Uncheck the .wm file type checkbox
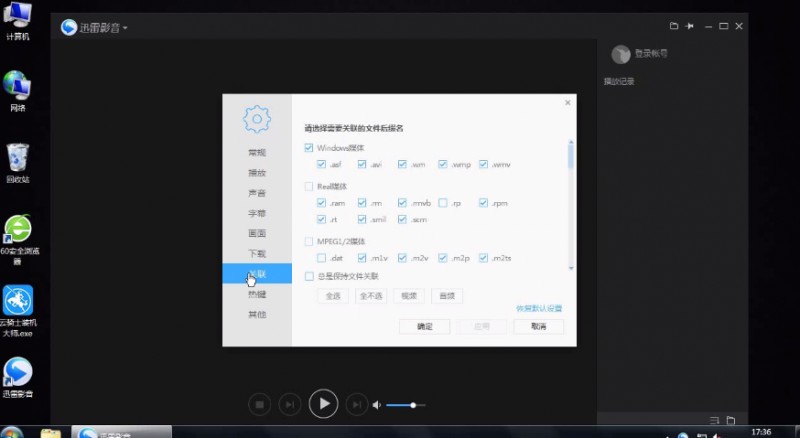Viewport: 800px width, 438px height. tap(402, 164)
